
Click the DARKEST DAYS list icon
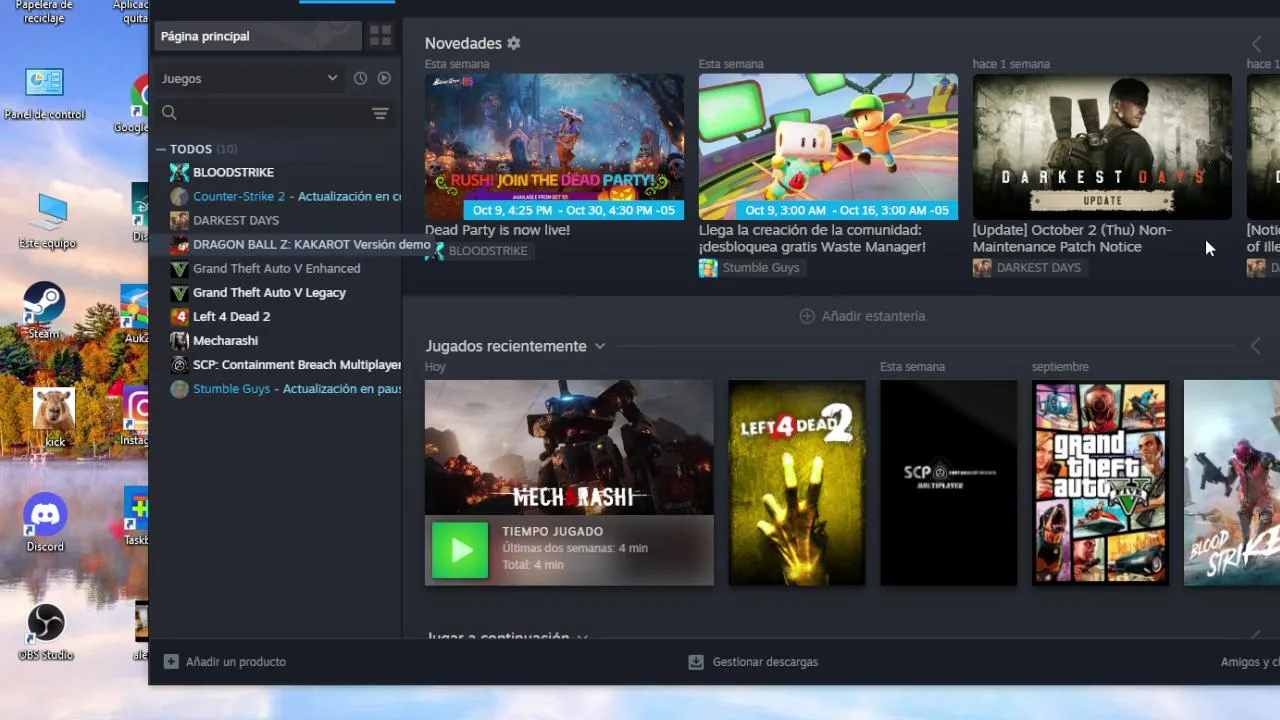coord(179,220)
